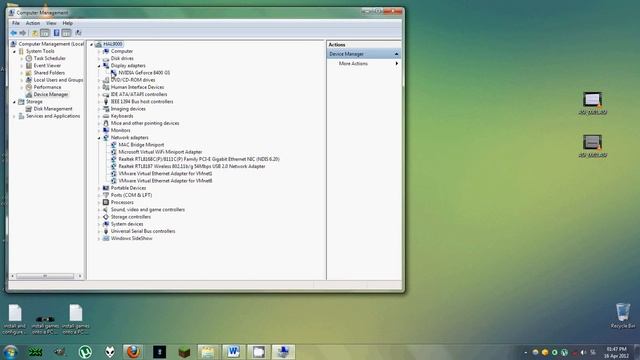Expand Services and Applications arrow
The height and width of the screenshot is (360, 640).
(15, 116)
